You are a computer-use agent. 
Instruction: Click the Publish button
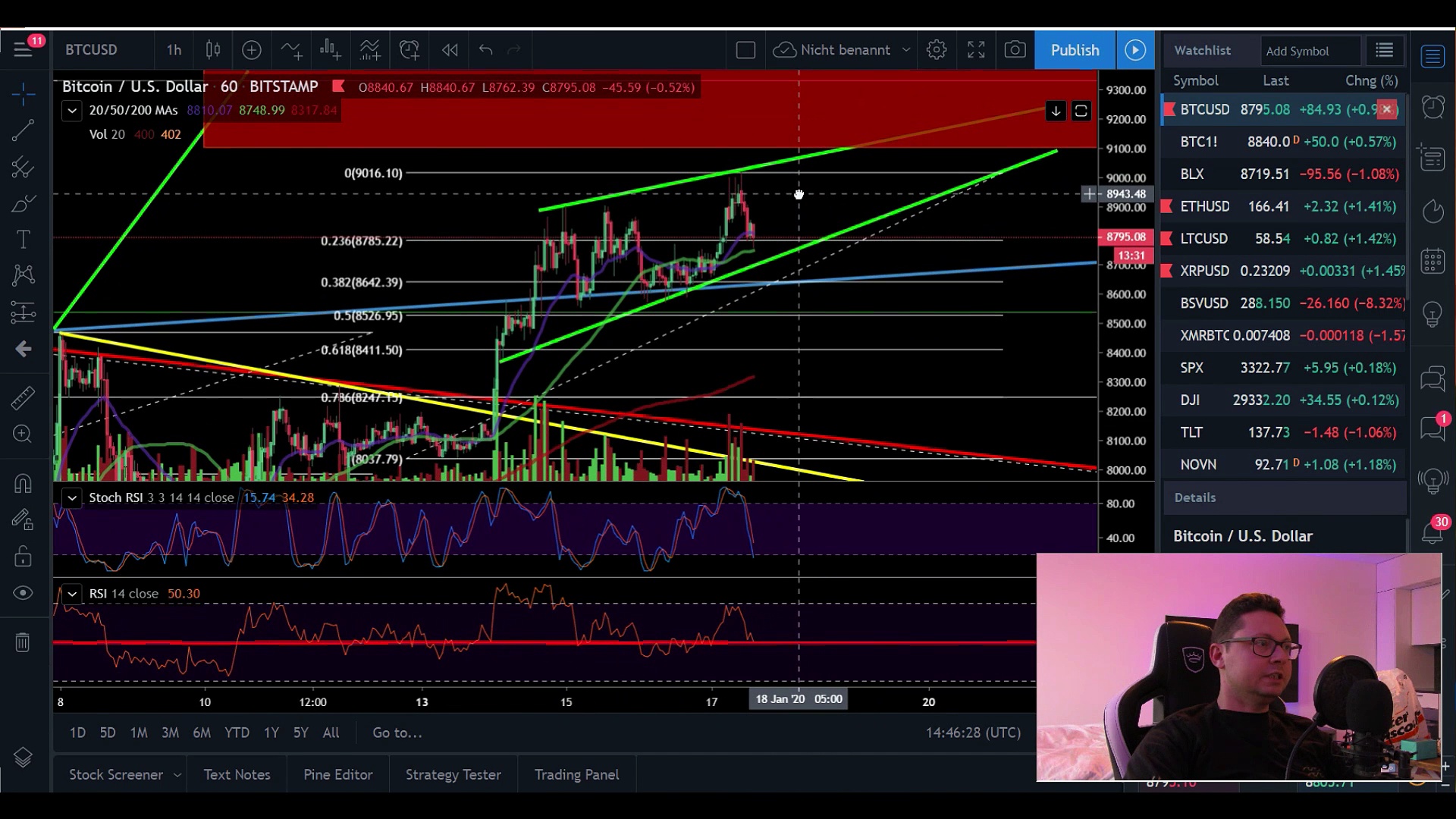coord(1075,50)
